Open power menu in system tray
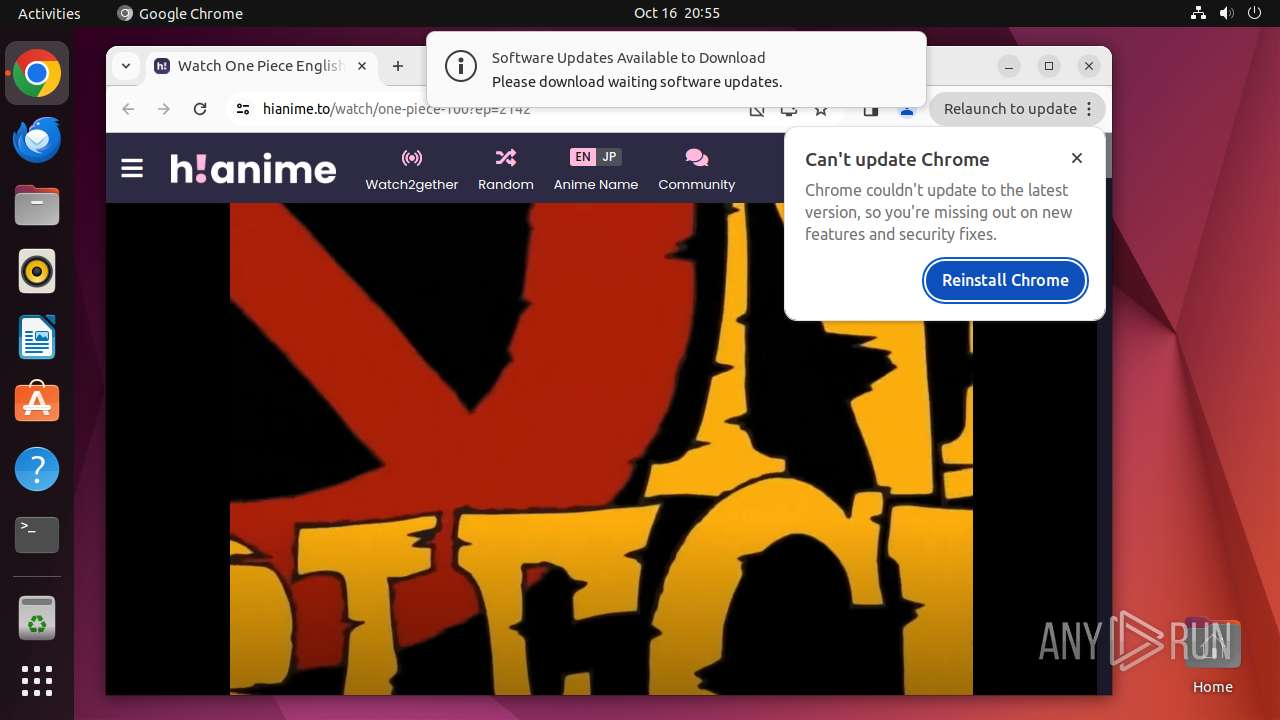 (x=1255, y=13)
